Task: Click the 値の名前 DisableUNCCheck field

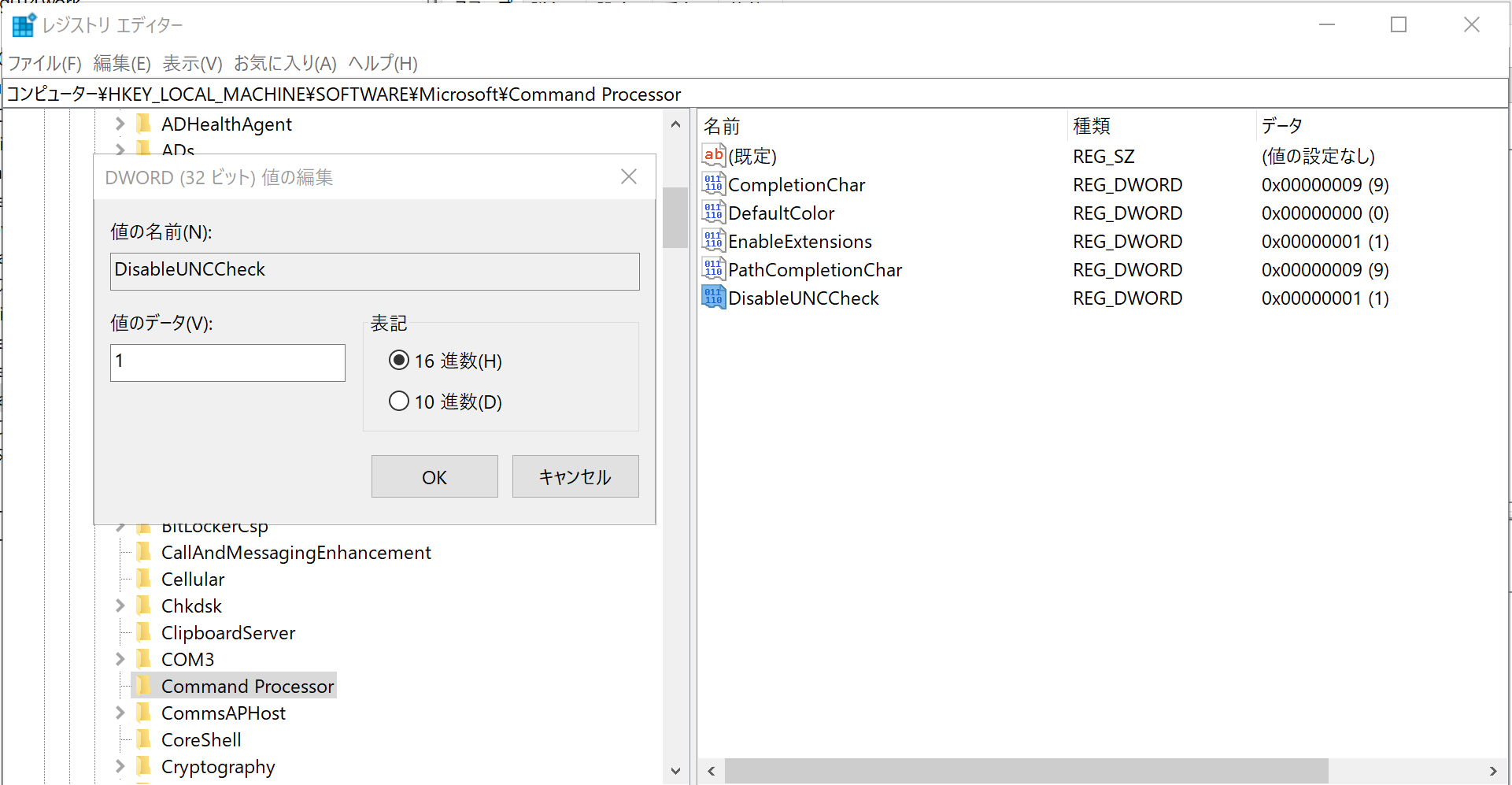Action: tap(375, 272)
